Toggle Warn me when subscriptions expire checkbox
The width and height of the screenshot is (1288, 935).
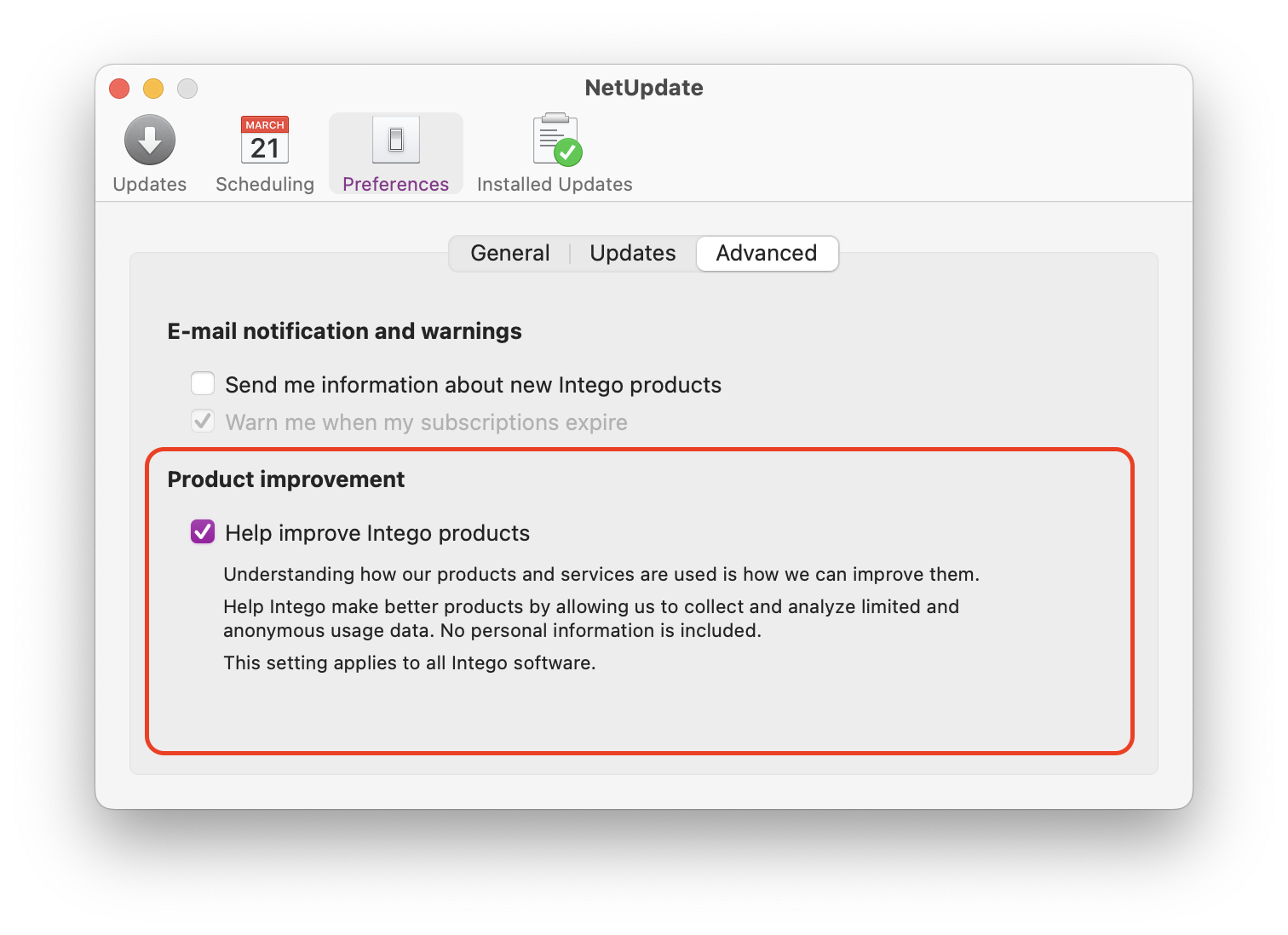tap(203, 422)
